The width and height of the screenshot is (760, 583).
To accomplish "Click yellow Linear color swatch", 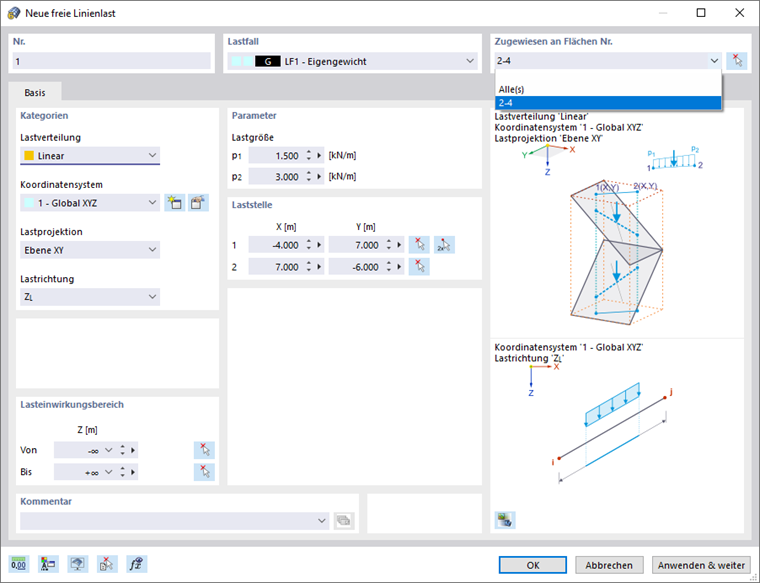I will pyautogui.click(x=29, y=156).
